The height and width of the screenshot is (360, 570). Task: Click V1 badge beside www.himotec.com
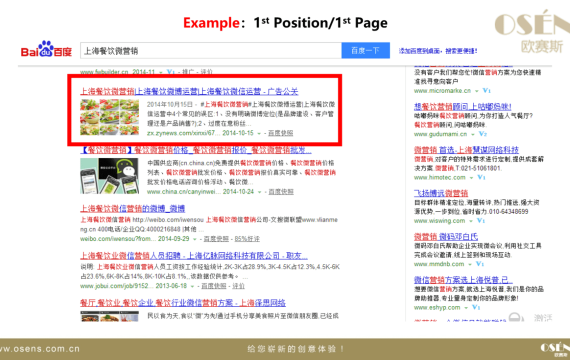481,177
